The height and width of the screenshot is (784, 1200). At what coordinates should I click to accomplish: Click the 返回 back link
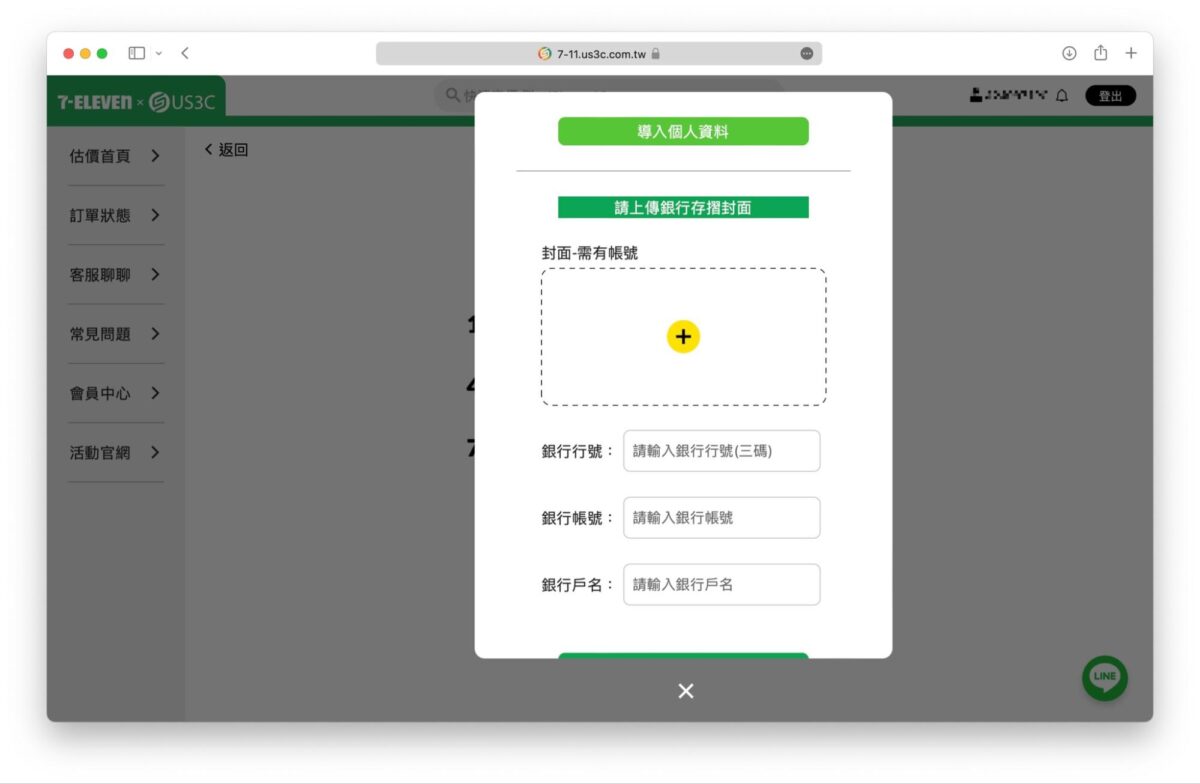(x=226, y=150)
